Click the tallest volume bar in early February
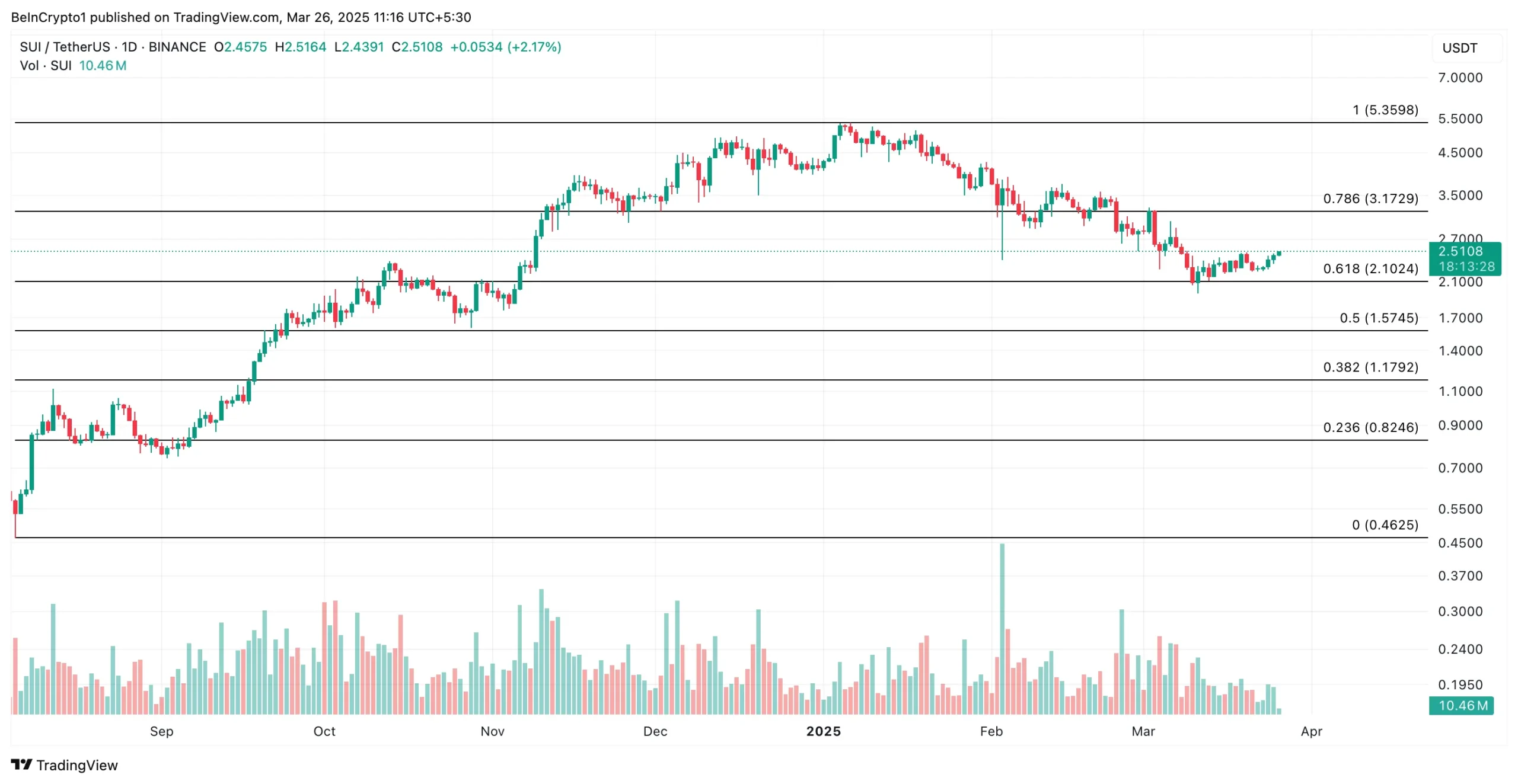The width and height of the screenshot is (1518, 784). click(x=1002, y=628)
